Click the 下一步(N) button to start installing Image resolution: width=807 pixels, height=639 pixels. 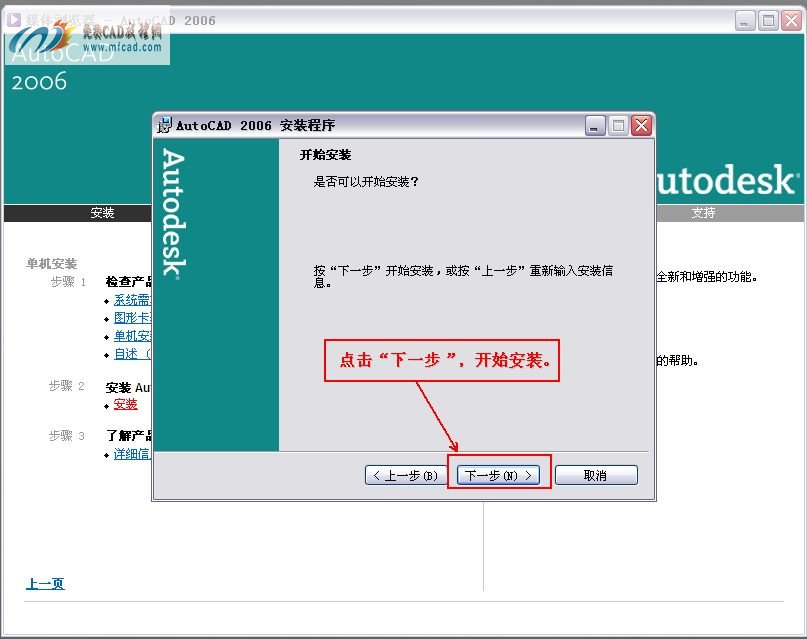(x=498, y=475)
